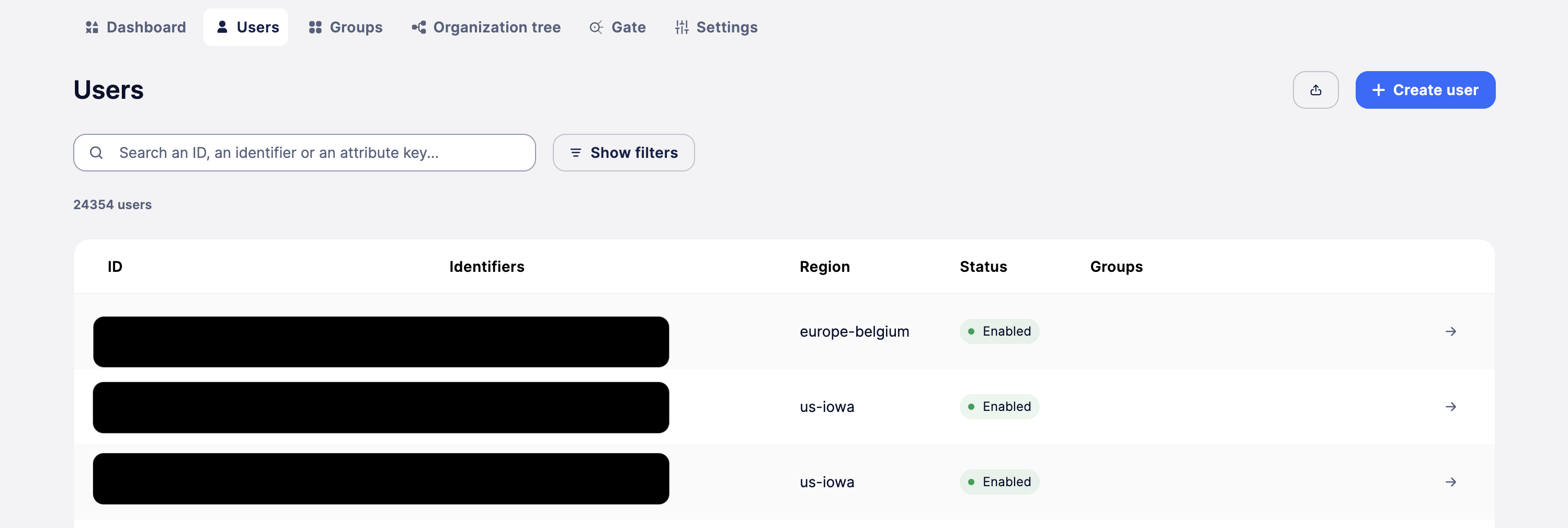
Task: Expand the Show filters panel
Action: point(623,153)
